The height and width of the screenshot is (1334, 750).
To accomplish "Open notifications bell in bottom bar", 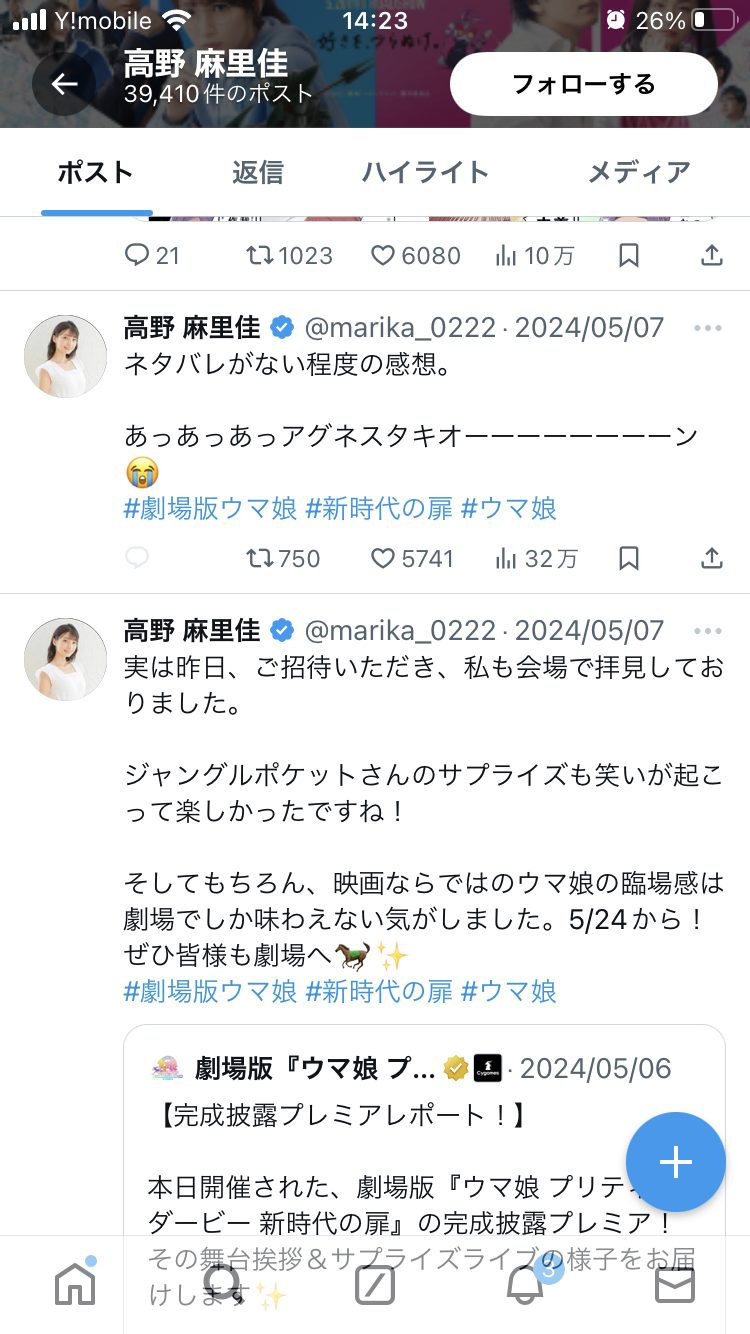I will [x=524, y=1284].
